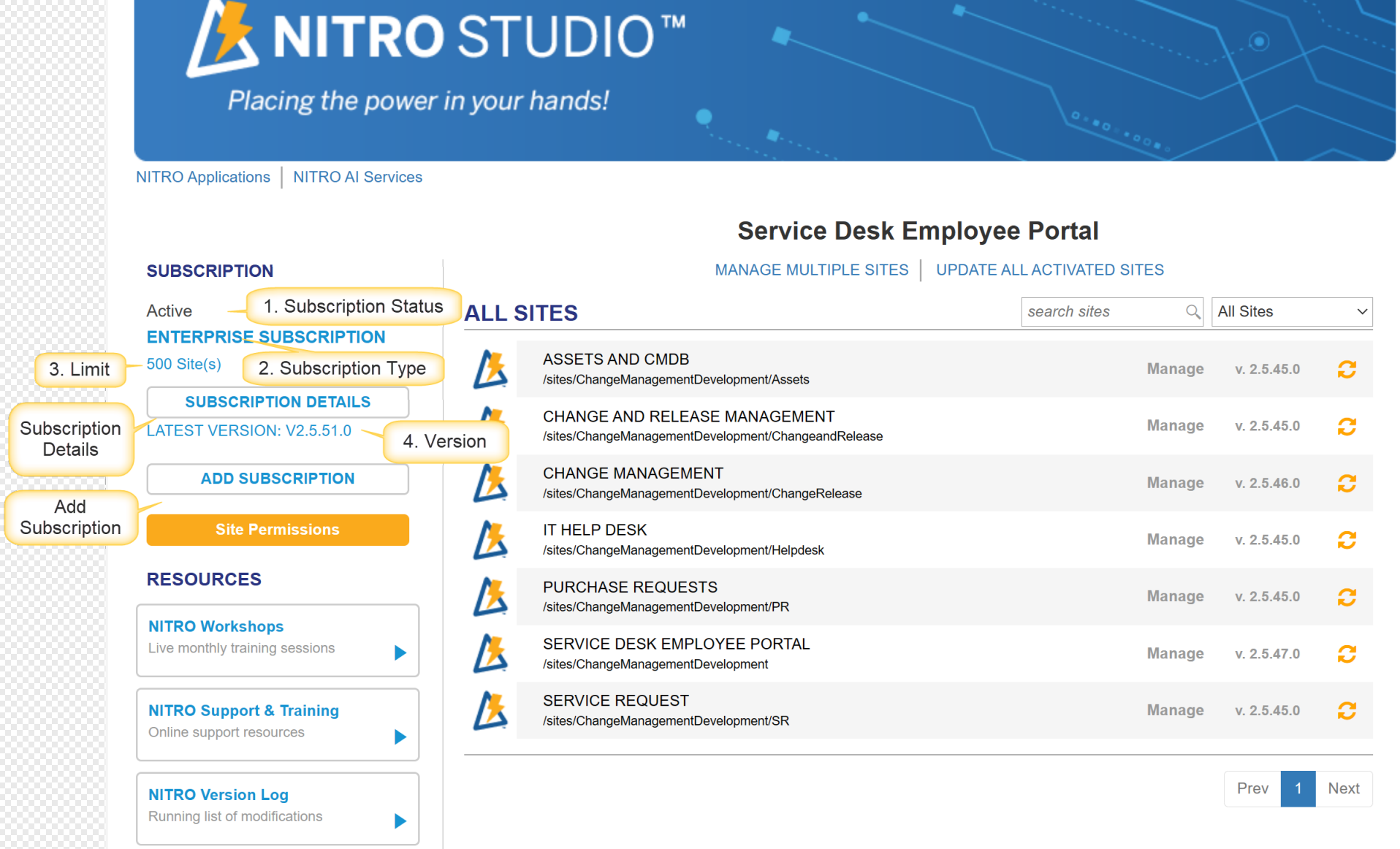Click refresh icon for Purchase Requests

(1347, 597)
